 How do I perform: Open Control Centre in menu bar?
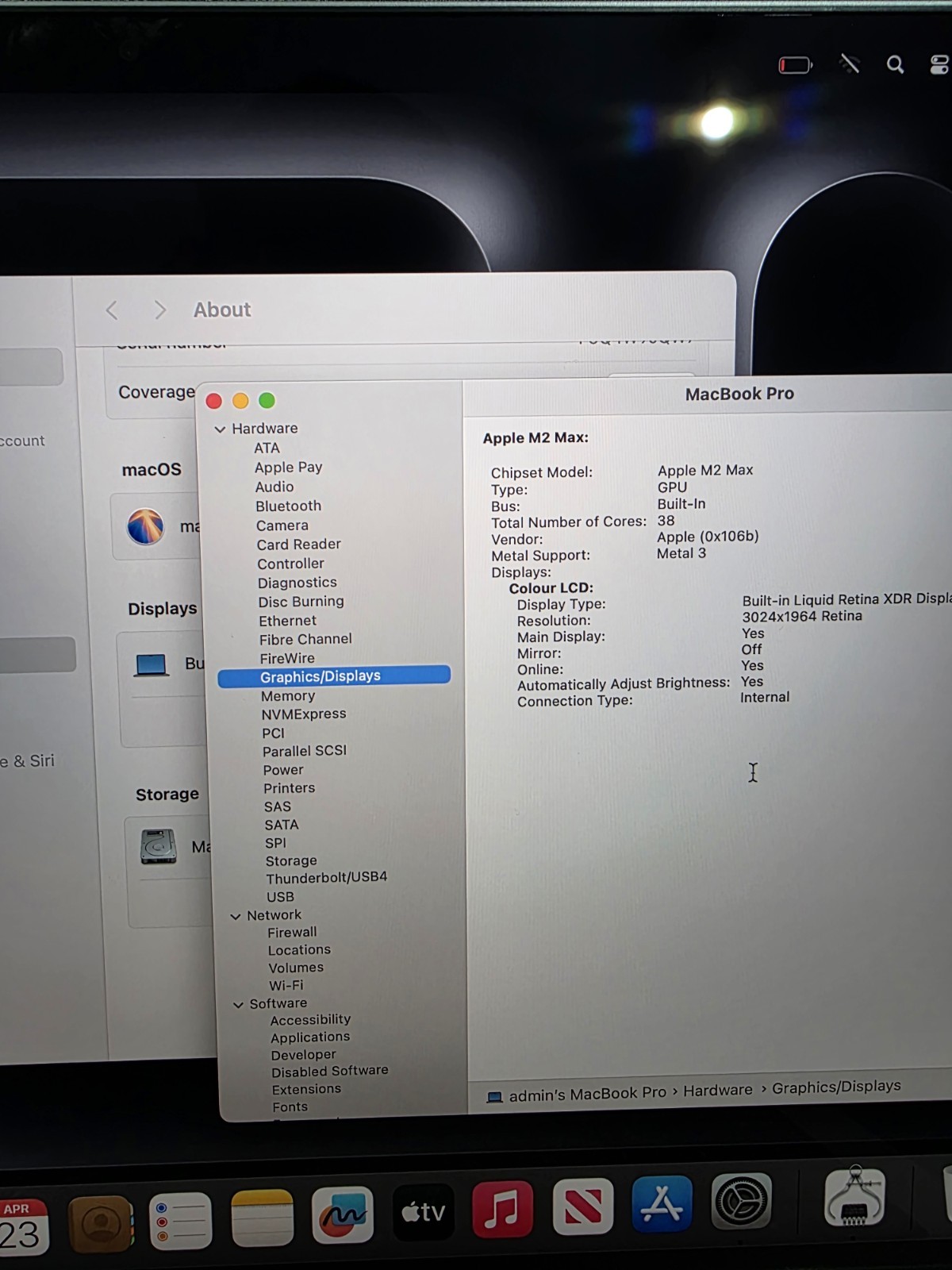[940, 64]
